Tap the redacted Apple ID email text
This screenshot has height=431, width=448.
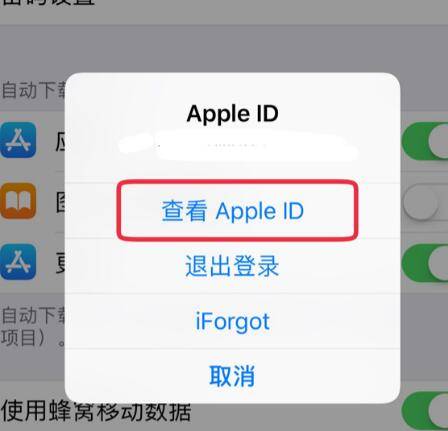[x=237, y=146]
